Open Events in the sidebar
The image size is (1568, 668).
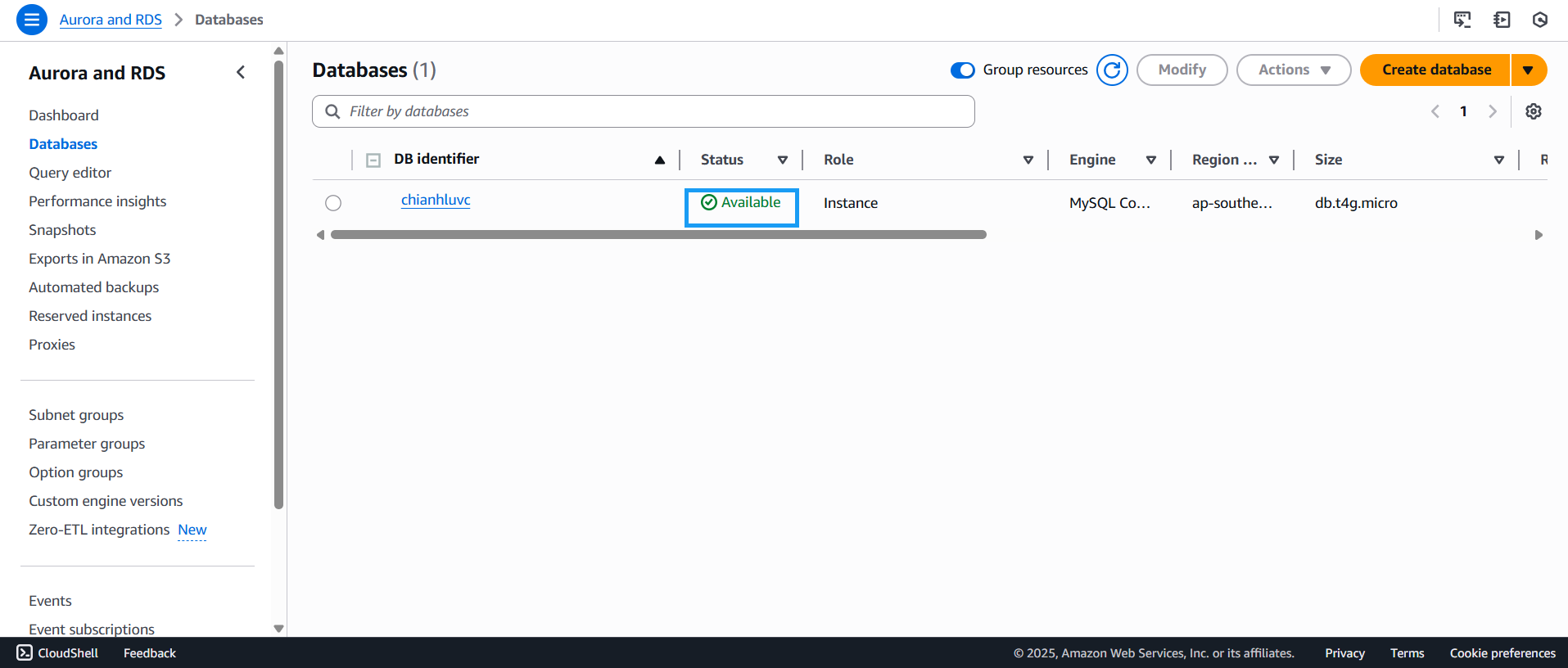(50, 601)
